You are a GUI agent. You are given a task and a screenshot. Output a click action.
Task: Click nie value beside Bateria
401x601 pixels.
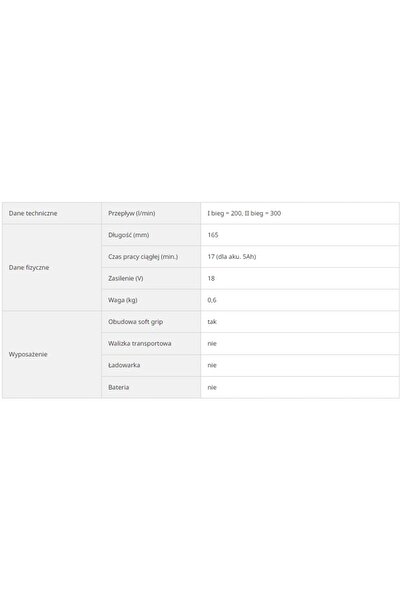212,387
